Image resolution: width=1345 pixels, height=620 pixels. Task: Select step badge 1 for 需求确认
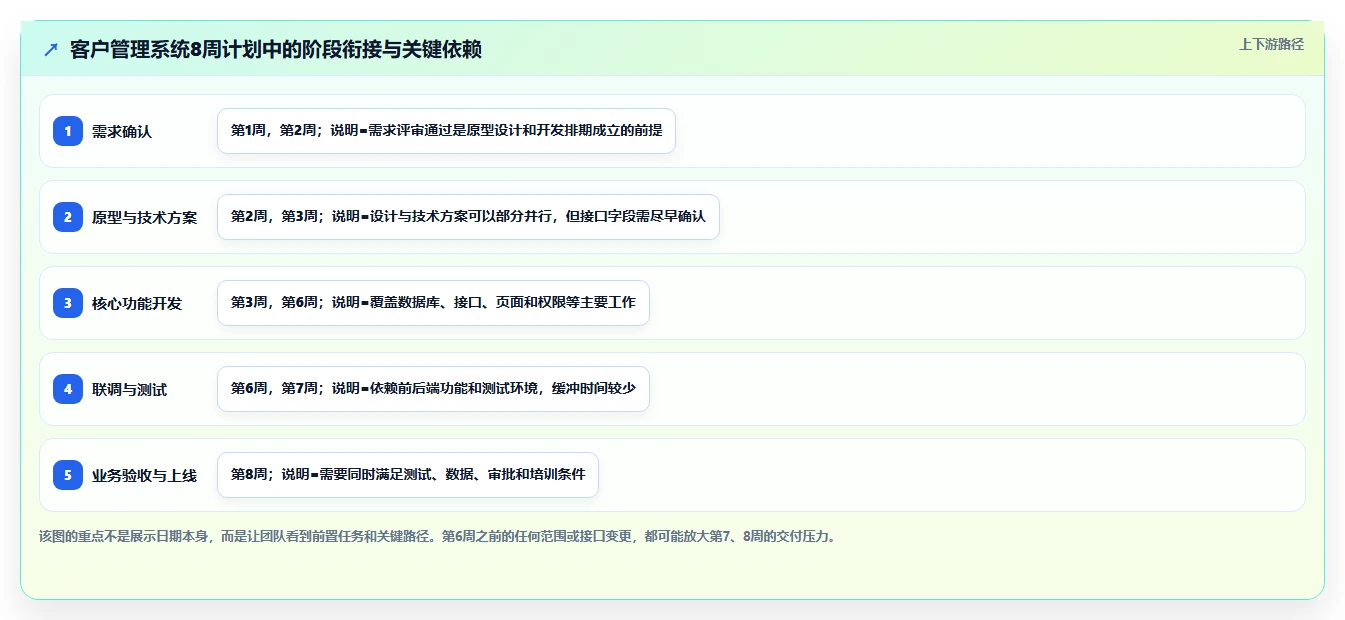click(x=68, y=131)
